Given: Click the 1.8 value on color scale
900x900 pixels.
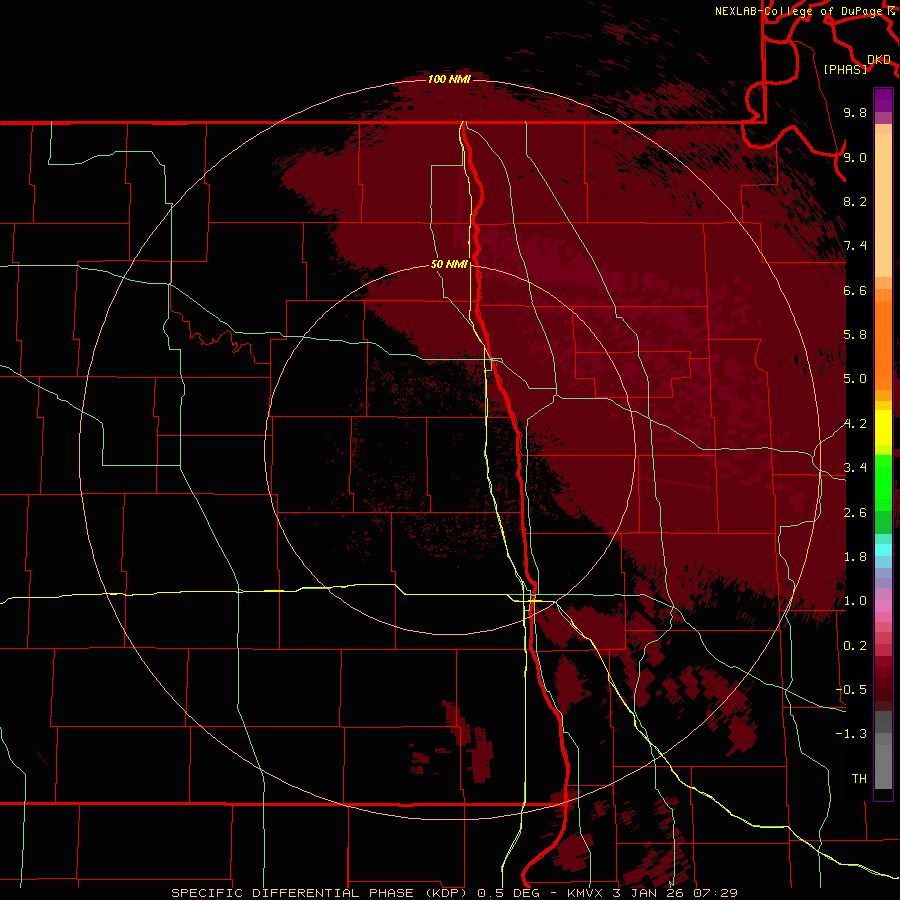Looking at the screenshot, I should coord(855,557).
